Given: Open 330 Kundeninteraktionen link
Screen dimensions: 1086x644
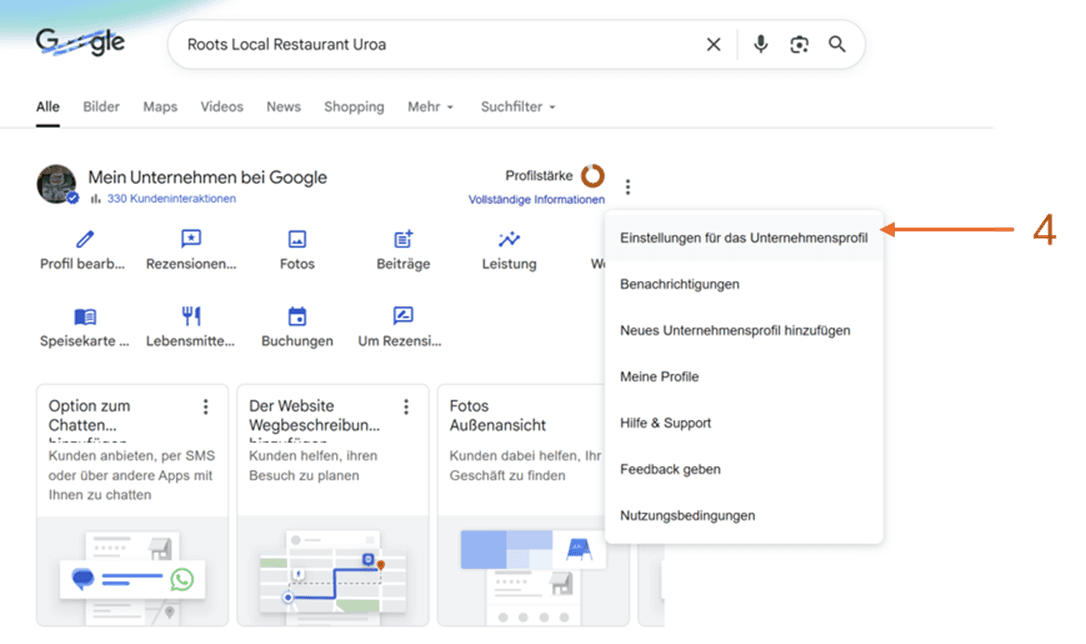Looking at the screenshot, I should [171, 199].
